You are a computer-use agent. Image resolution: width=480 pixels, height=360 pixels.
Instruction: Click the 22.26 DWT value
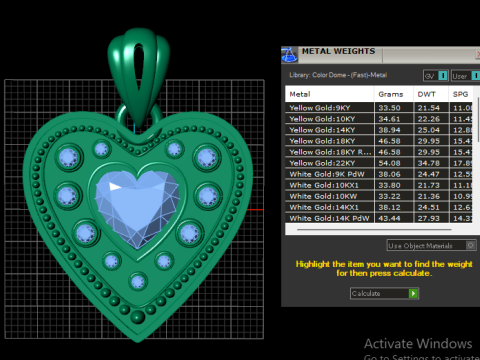coord(429,119)
